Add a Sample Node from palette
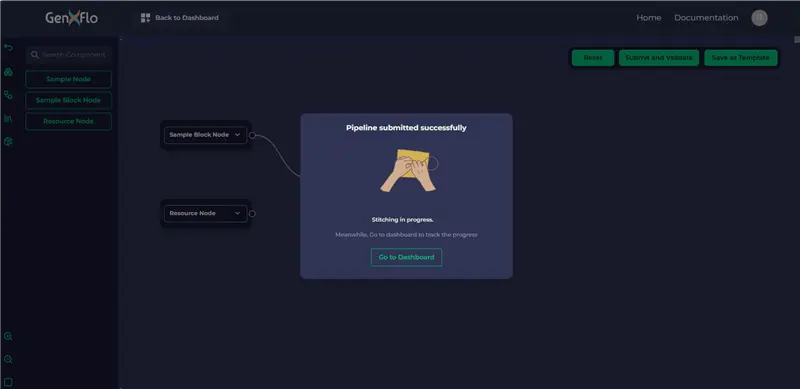Screen dimensions: 800x389 [x=68, y=79]
